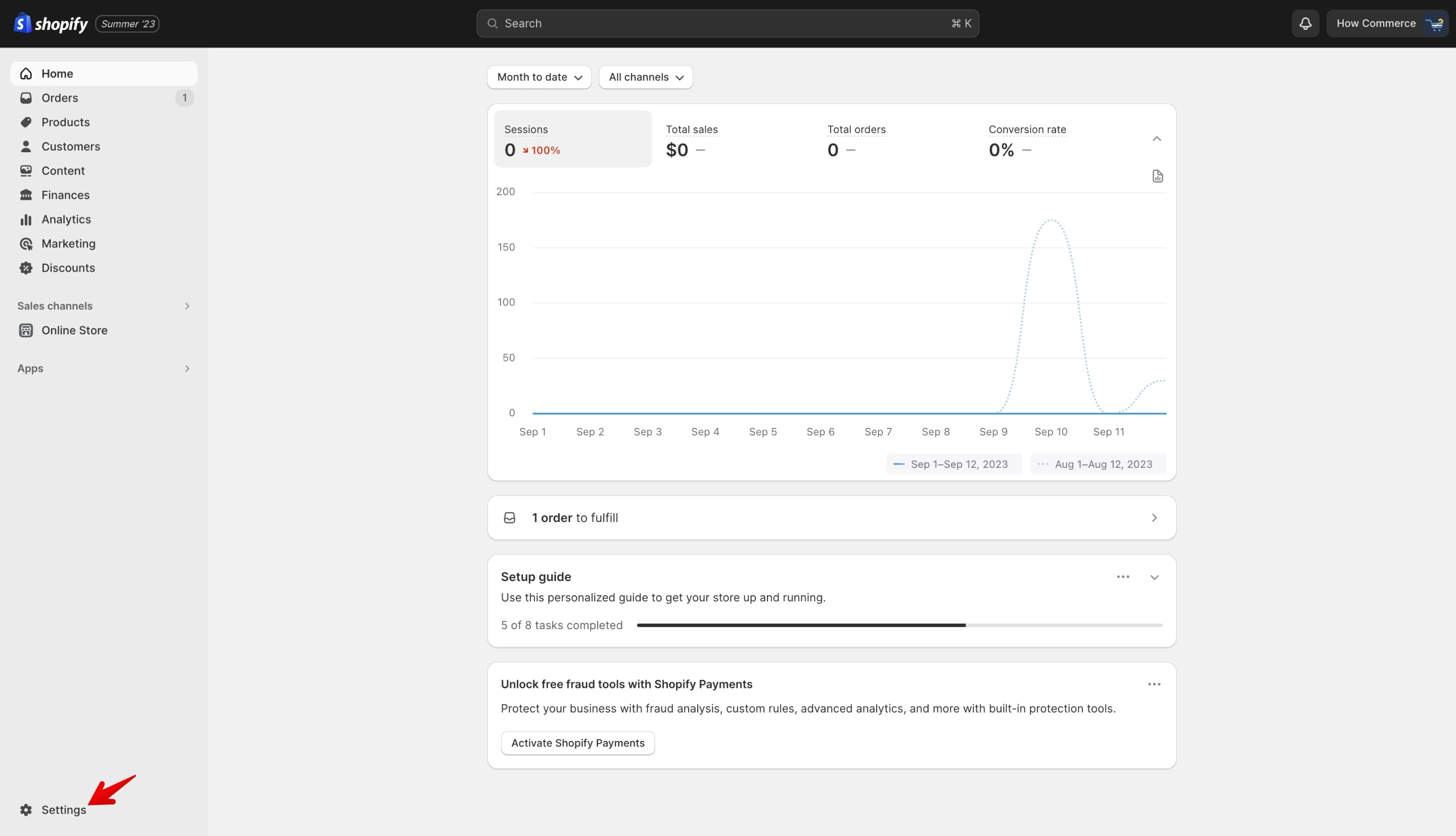1456x836 pixels.
Task: Click the sessions decrease 100% indicator
Action: coord(540,150)
